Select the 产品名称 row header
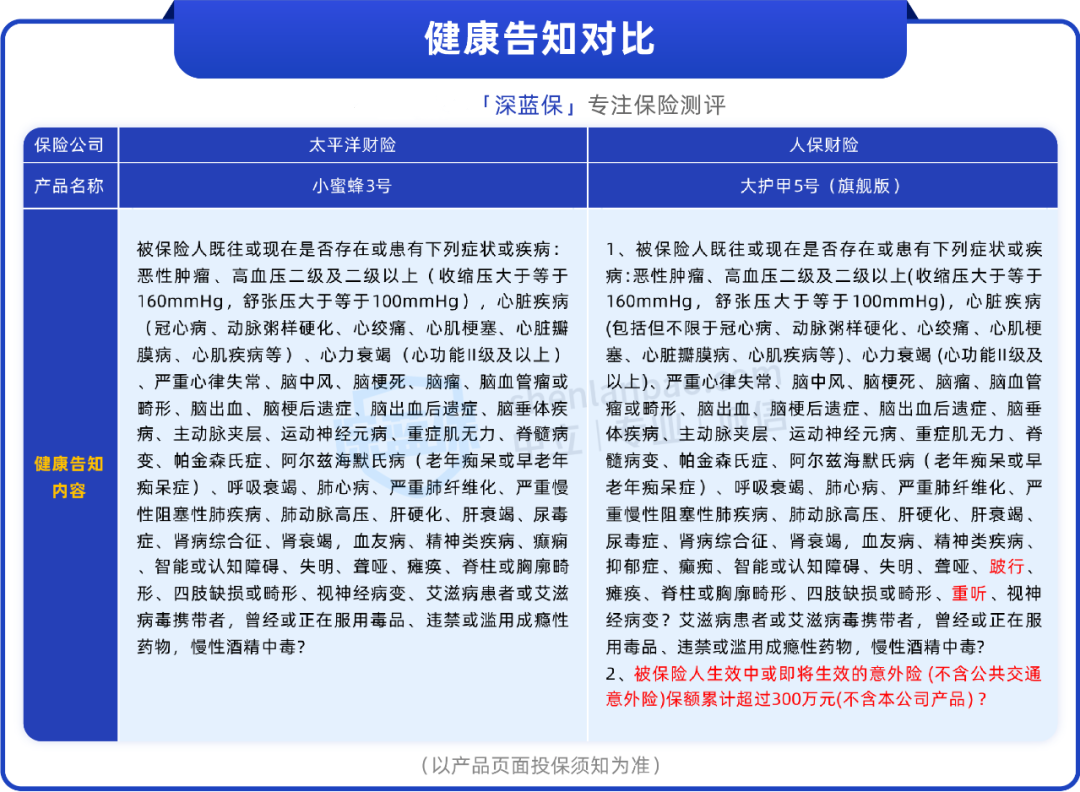The image size is (1080, 792). click(70, 185)
